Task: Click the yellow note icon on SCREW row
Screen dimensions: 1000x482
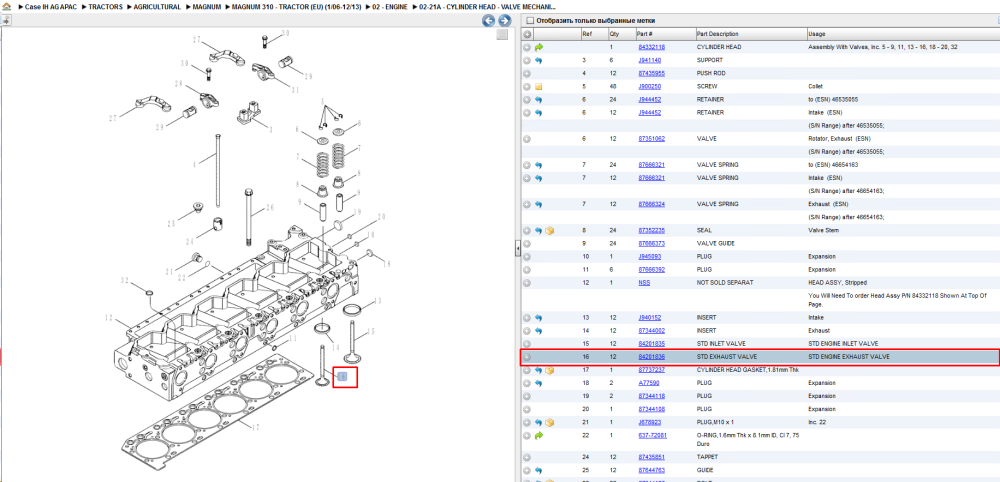Action: click(x=539, y=87)
